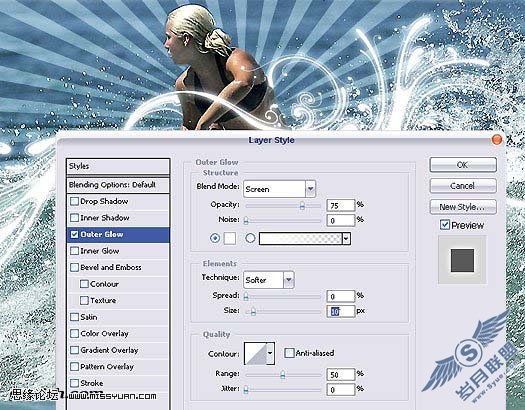Click the style preview thumbnail
The image size is (525, 410).
point(462,260)
